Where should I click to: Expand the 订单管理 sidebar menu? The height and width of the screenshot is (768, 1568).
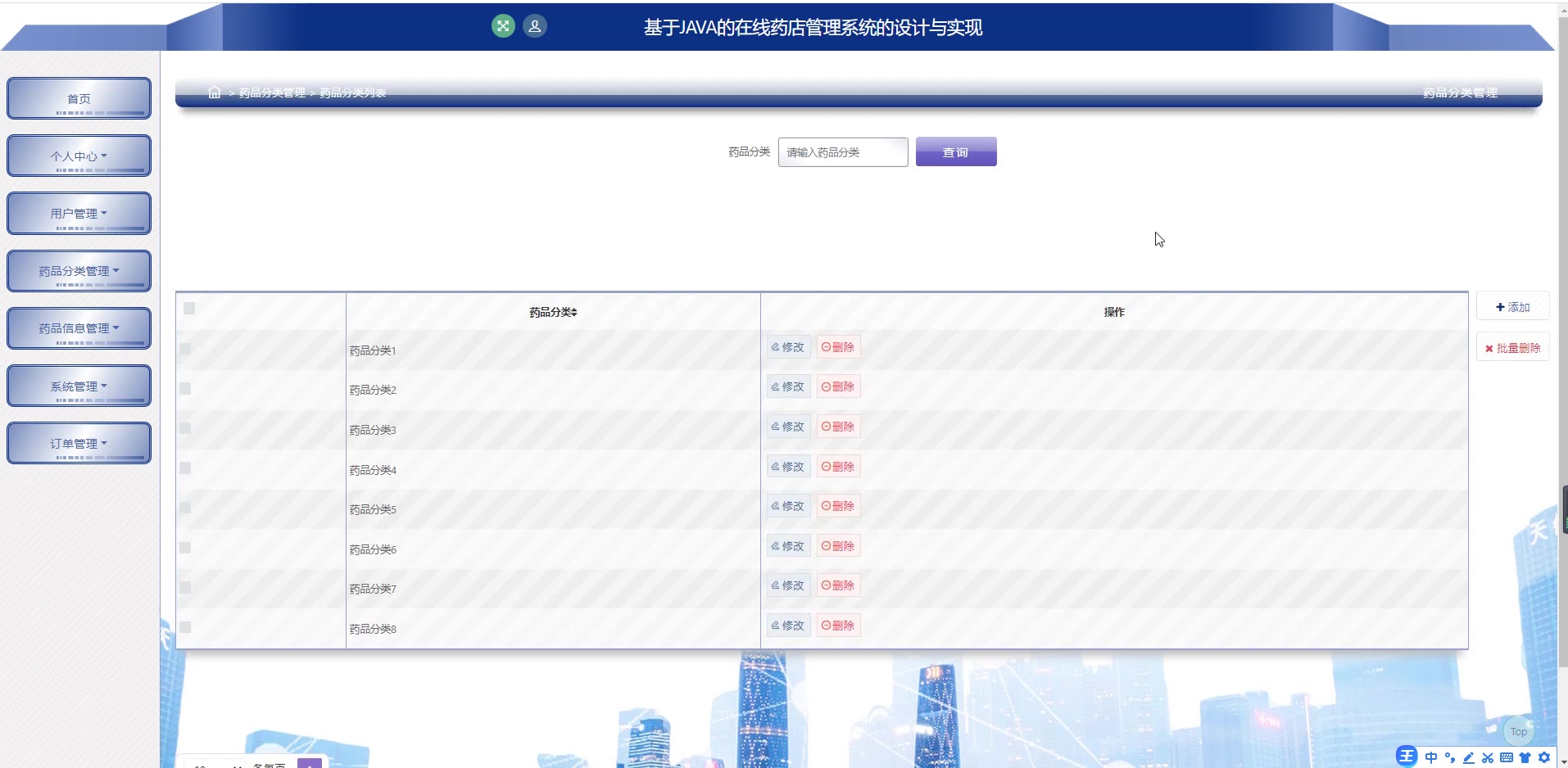(79, 443)
